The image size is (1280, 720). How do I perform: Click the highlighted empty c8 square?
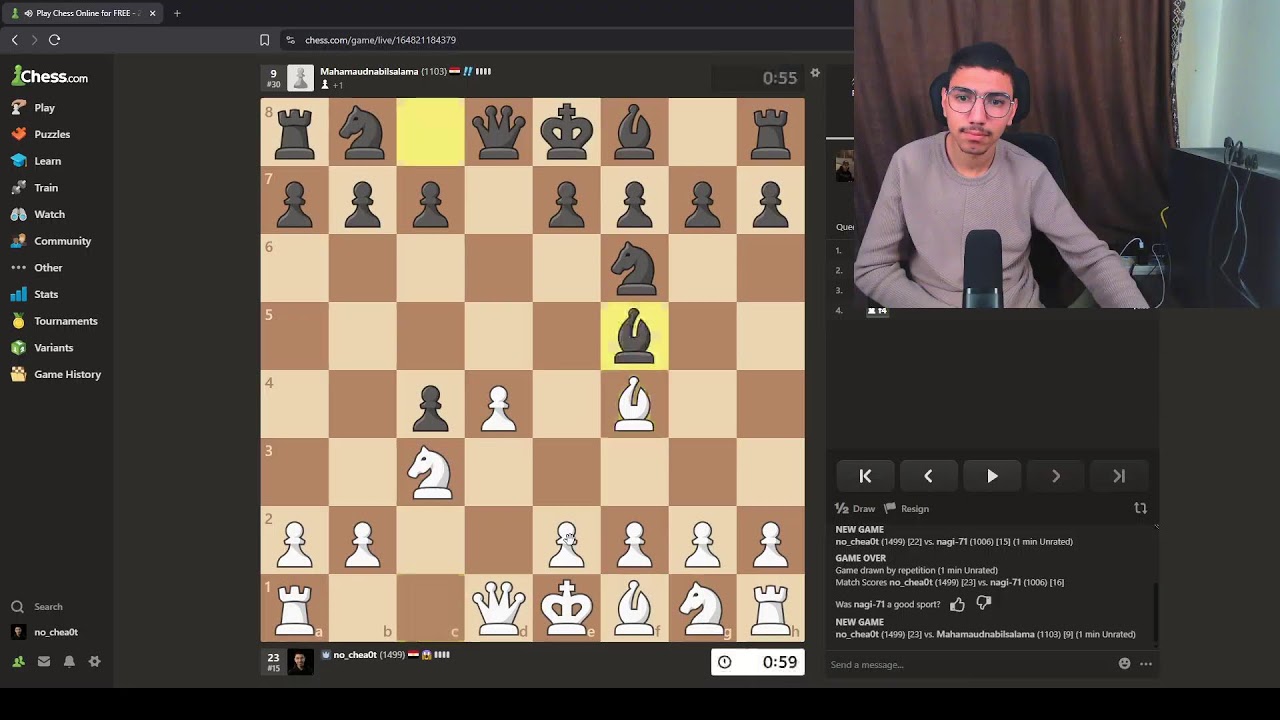[430, 131]
